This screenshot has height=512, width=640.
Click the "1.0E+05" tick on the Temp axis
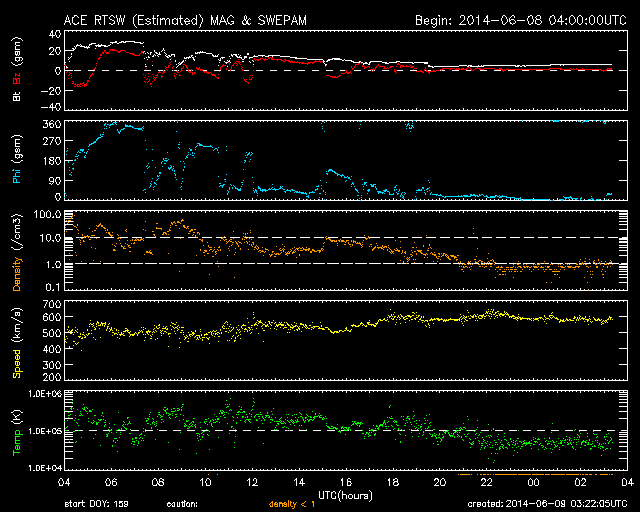coord(45,431)
